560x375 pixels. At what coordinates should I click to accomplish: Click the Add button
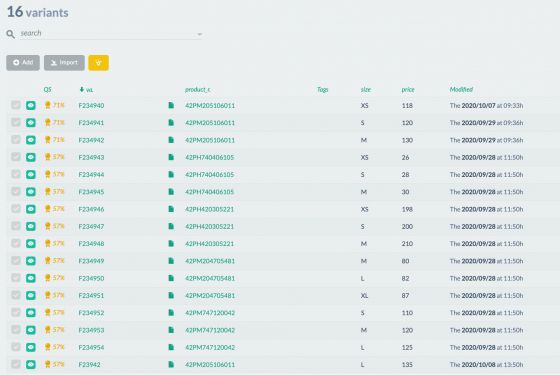tap(23, 63)
